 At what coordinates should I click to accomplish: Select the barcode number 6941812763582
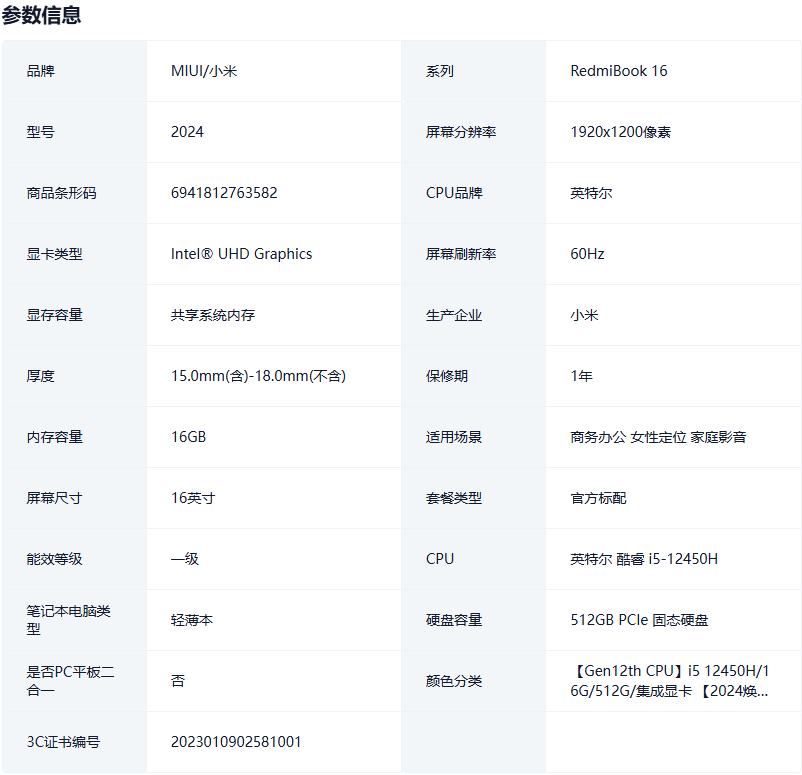click(x=224, y=193)
